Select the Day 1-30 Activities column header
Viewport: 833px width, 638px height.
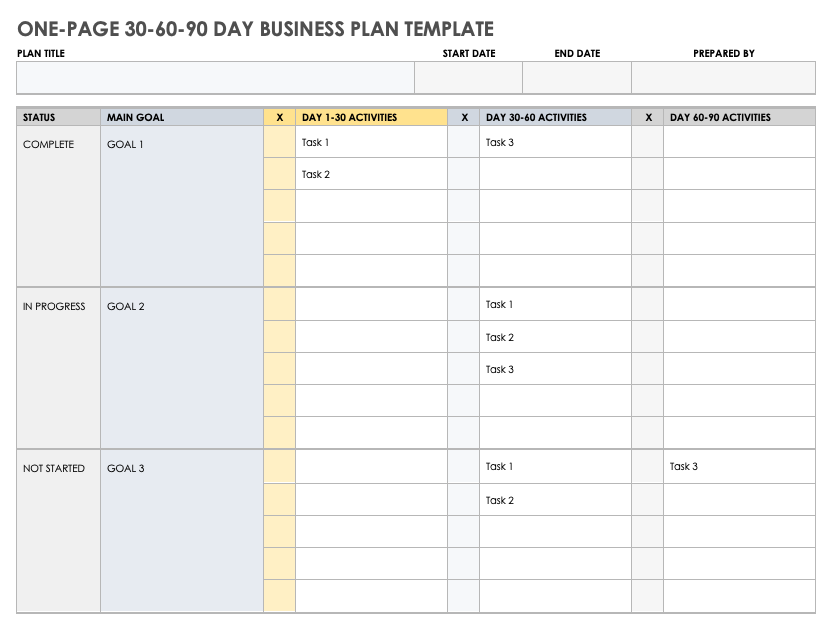(x=371, y=117)
